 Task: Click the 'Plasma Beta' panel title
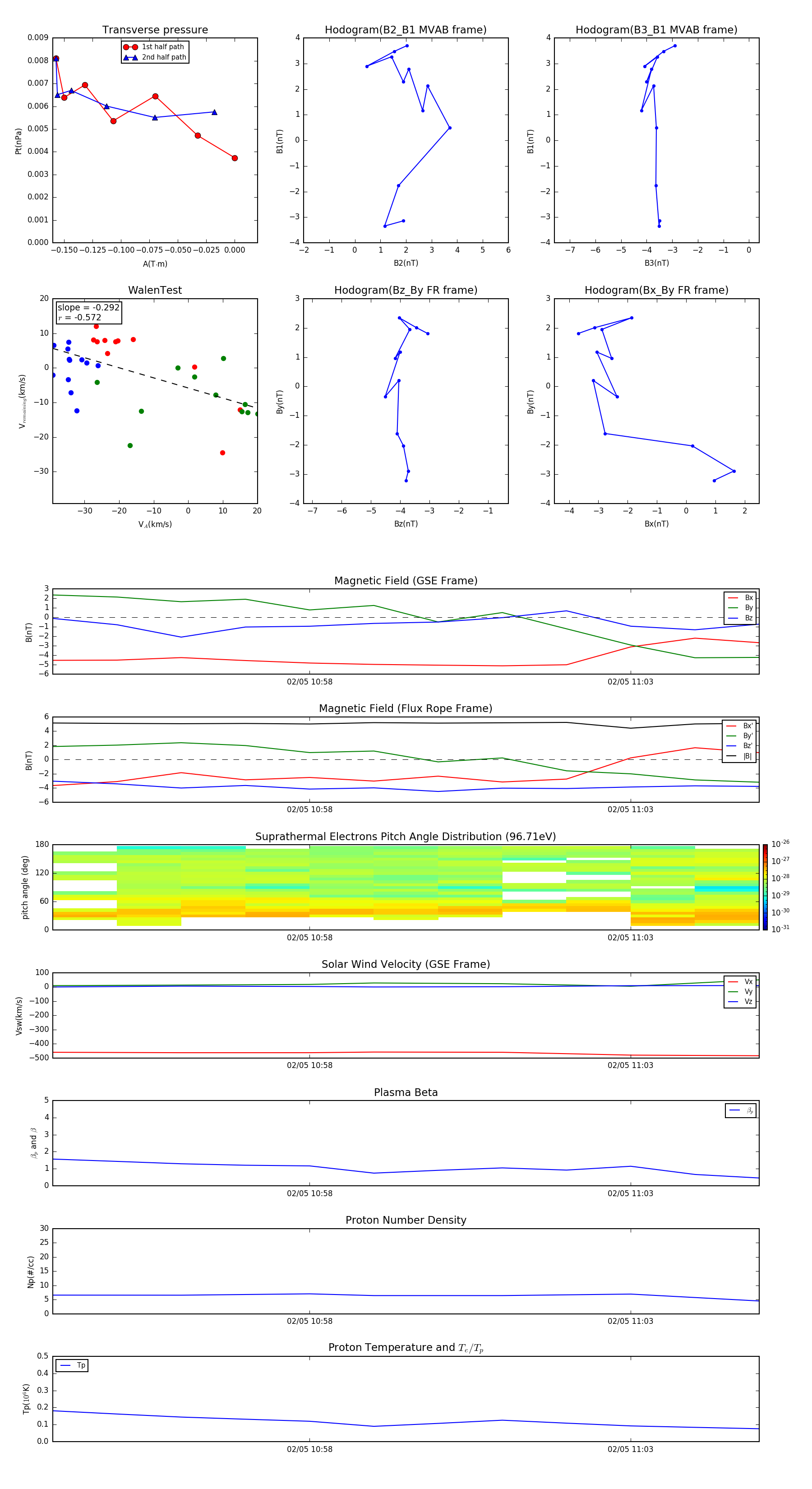[x=406, y=1092]
